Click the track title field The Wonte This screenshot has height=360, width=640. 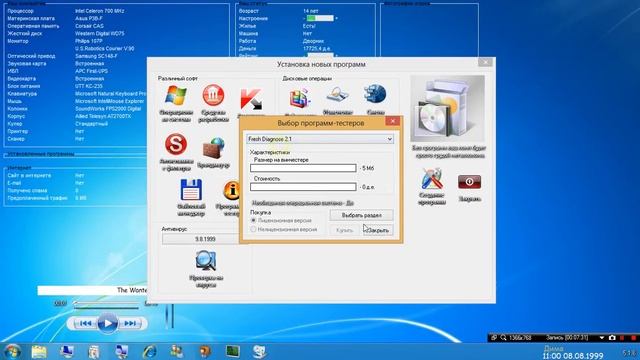tap(93, 290)
